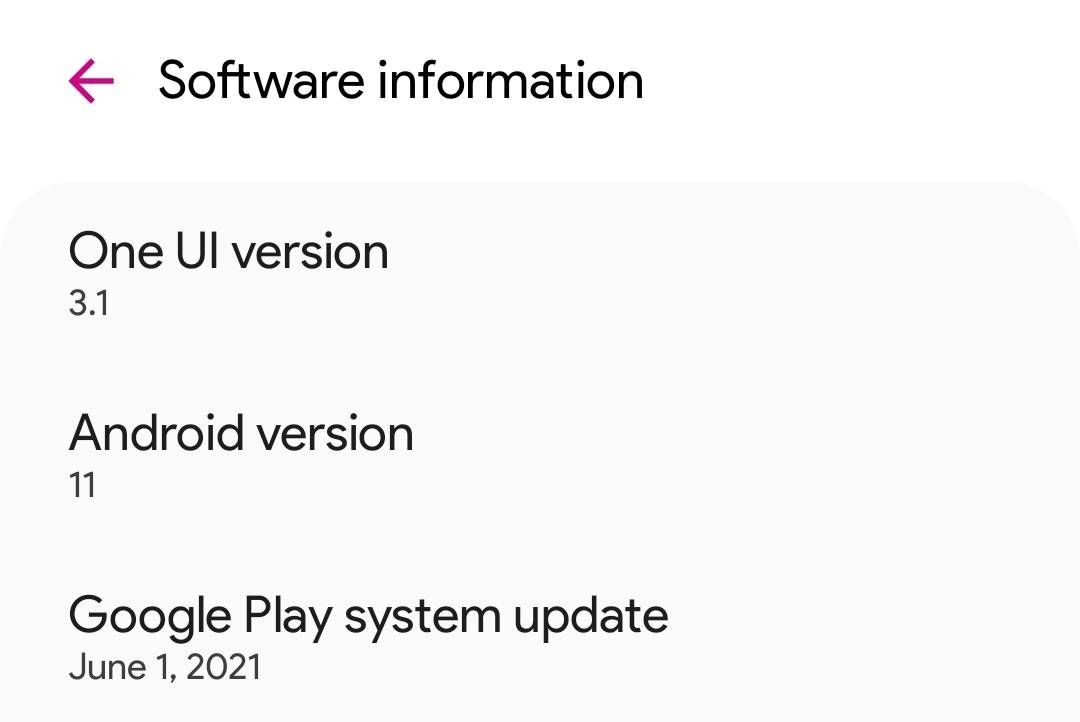Click the Android version heading
Image resolution: width=1080 pixels, height=722 pixels.
point(240,434)
